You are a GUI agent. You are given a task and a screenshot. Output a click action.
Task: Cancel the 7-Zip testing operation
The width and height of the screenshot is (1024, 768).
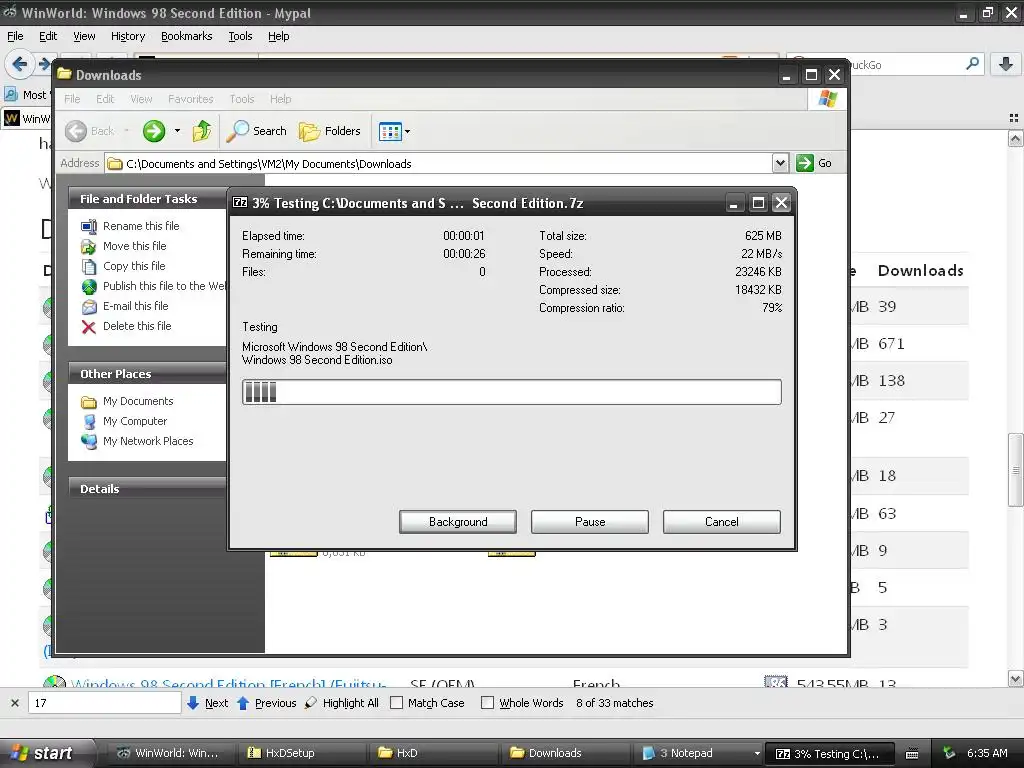click(722, 522)
